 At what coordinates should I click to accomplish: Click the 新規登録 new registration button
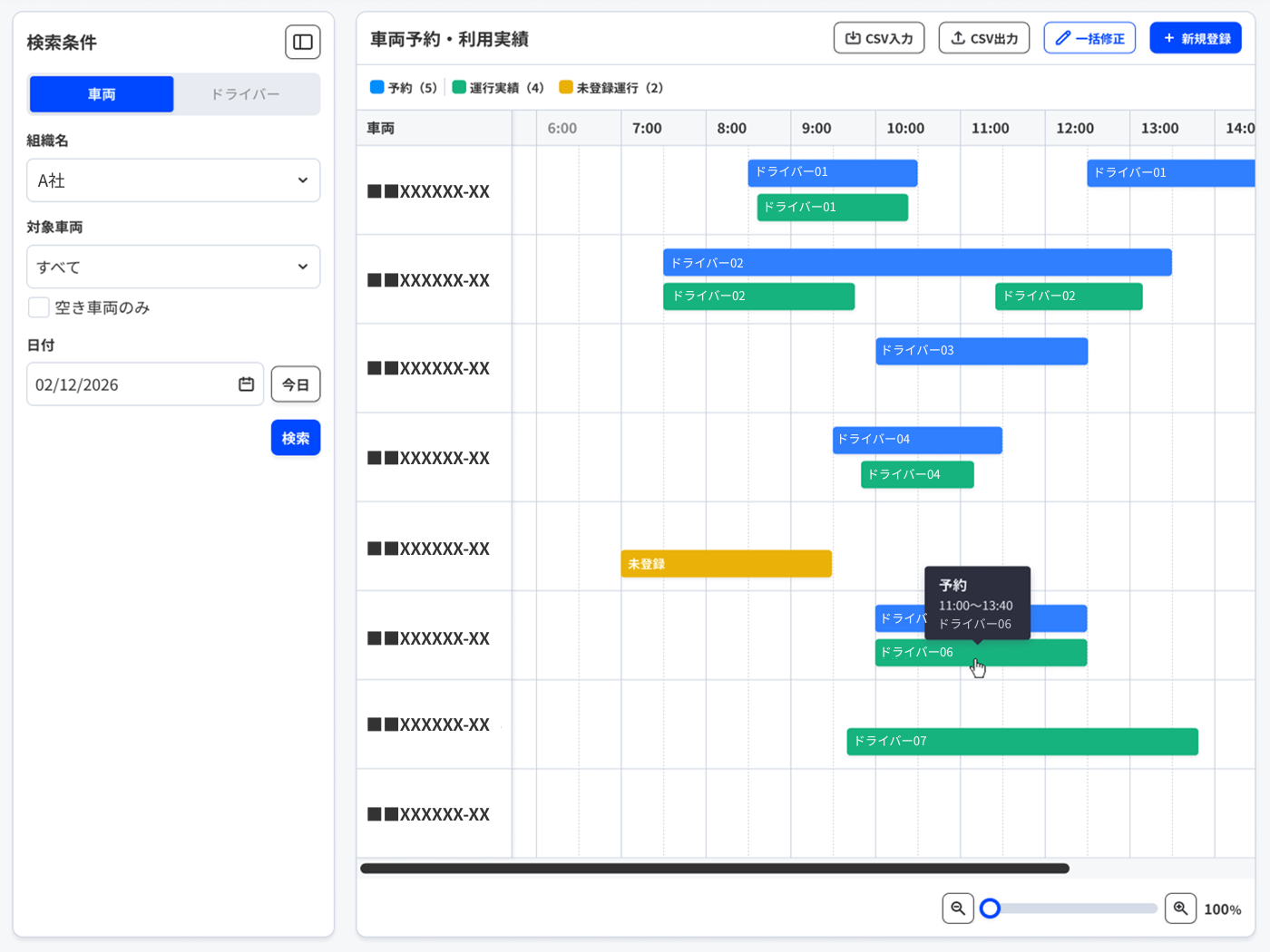coord(1196,38)
